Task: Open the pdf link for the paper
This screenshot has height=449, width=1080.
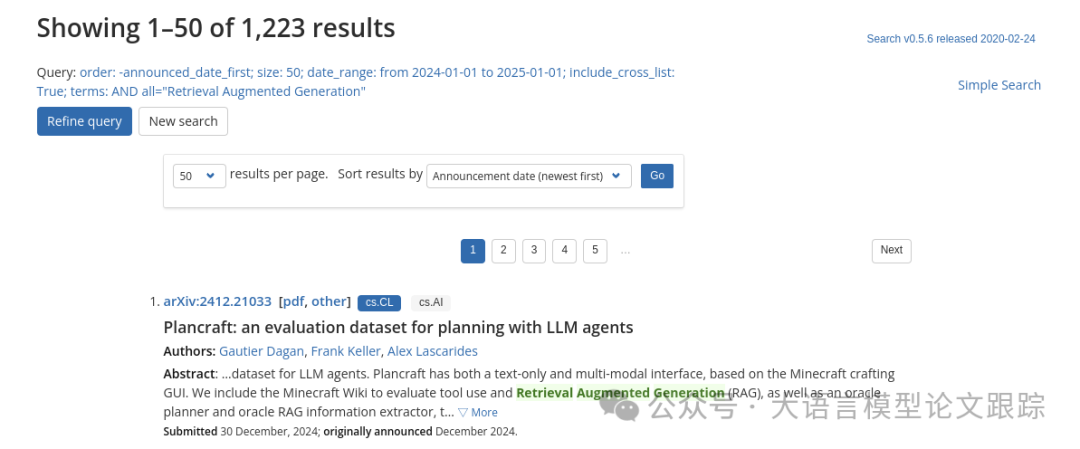Action: (x=293, y=301)
